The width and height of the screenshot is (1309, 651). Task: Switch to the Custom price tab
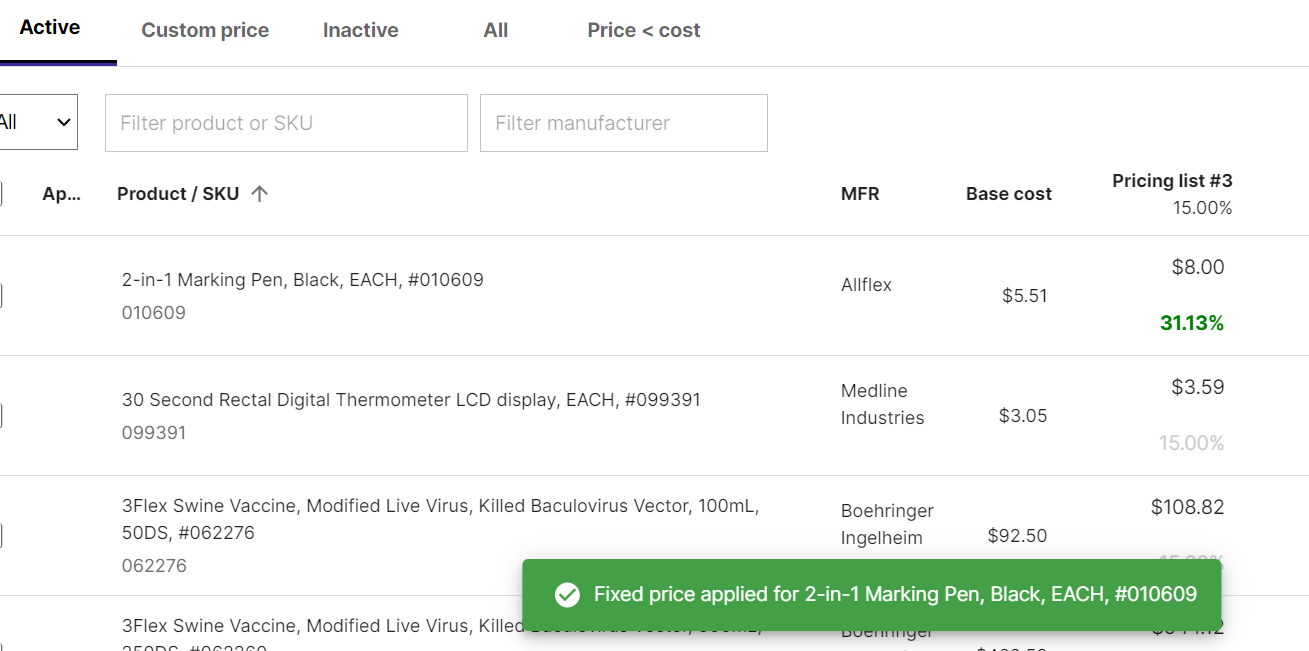coord(204,30)
